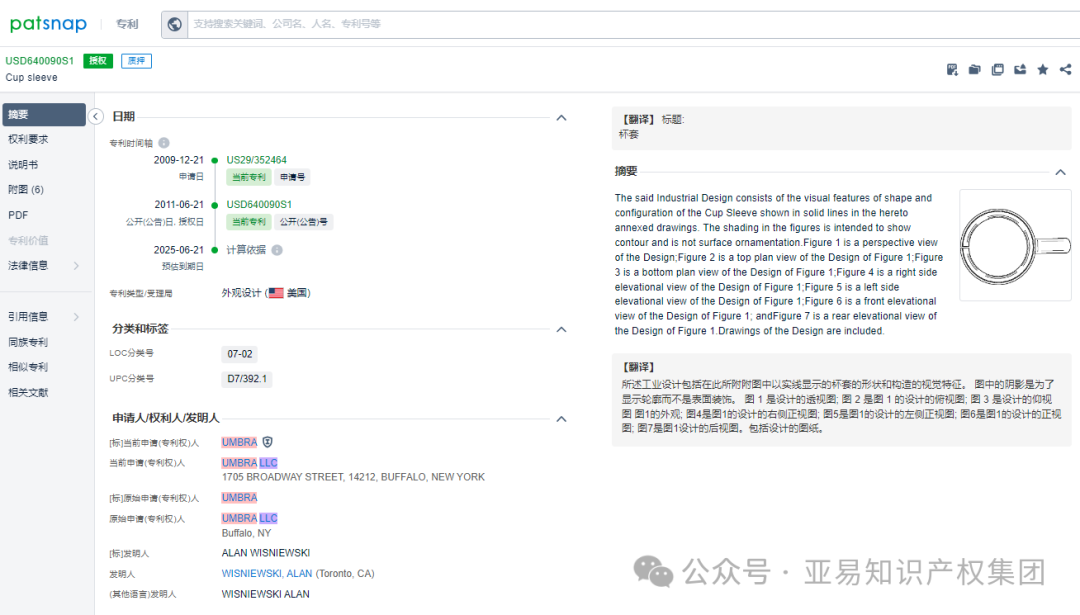Image resolution: width=1080 pixels, height=615 pixels.
Task: Collapse the 摘要 abstract section
Action: (x=1061, y=172)
